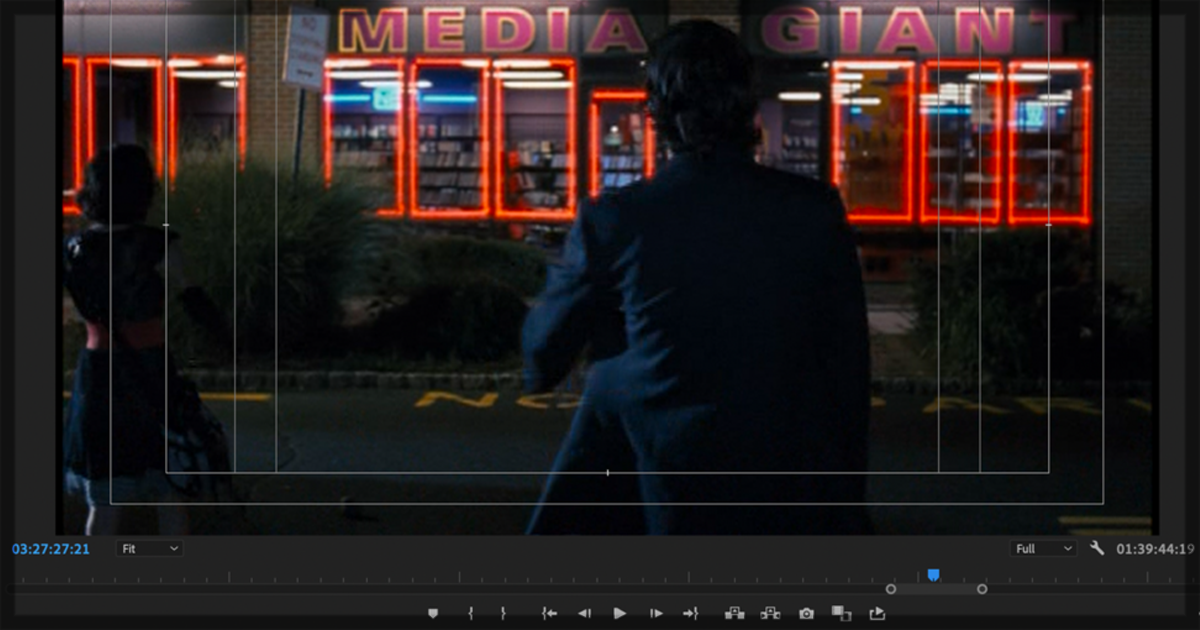Viewport: 1200px width, 630px height.
Task: Click the blue playhead on the time ruler
Action: coord(933,575)
